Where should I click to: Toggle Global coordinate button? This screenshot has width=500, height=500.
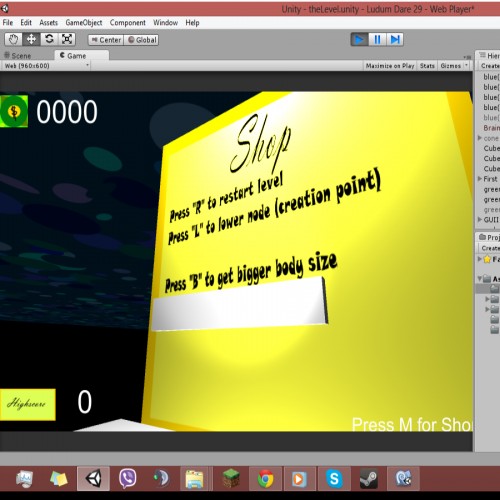coord(142,40)
